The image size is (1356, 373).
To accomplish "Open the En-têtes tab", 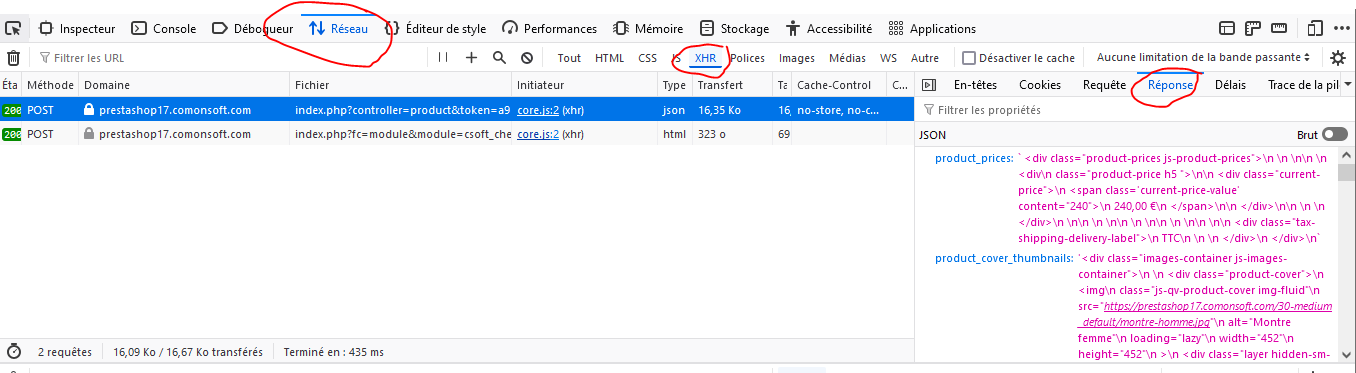I will [x=975, y=85].
